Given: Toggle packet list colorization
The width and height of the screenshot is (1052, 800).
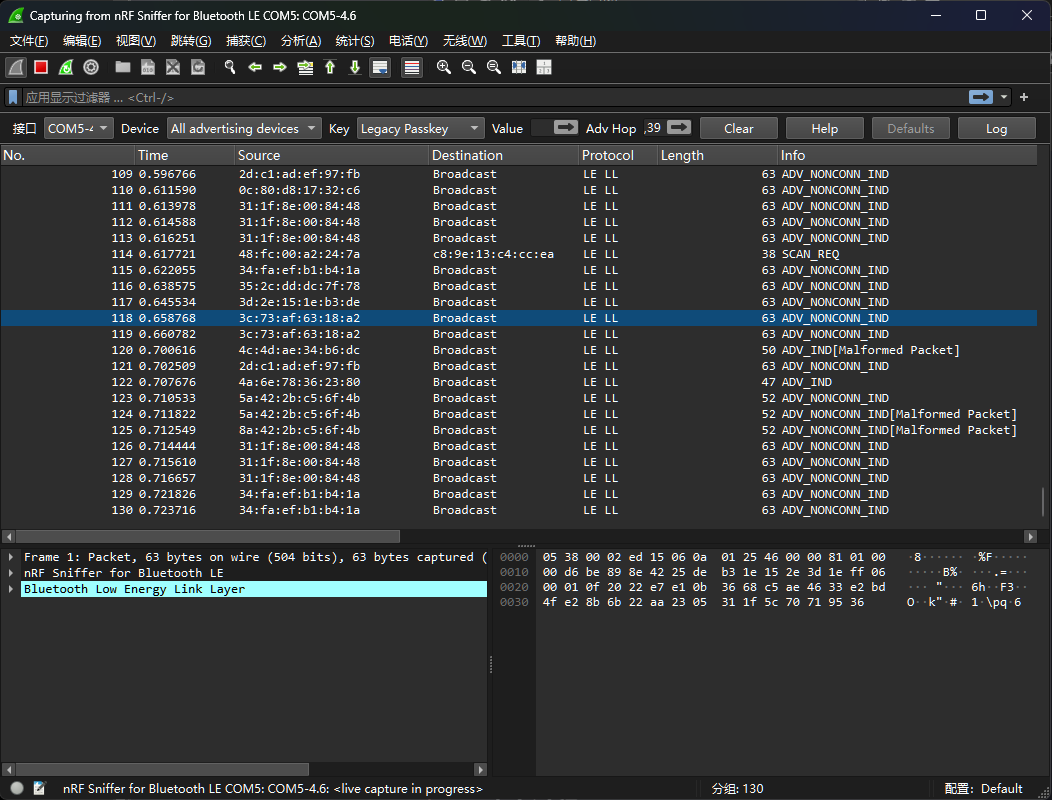Looking at the screenshot, I should click(x=412, y=67).
